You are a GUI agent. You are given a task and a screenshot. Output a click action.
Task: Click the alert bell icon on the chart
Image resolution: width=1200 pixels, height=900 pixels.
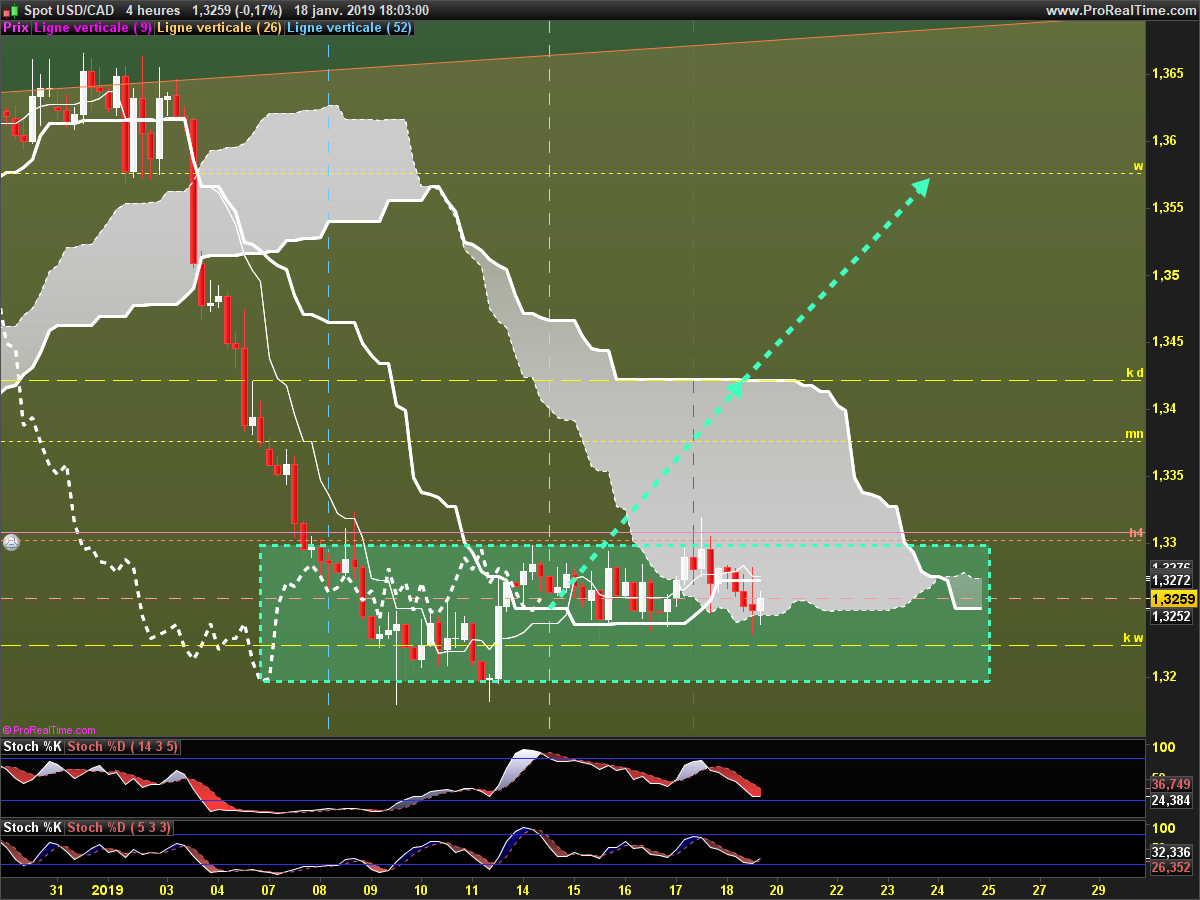[x=11, y=543]
